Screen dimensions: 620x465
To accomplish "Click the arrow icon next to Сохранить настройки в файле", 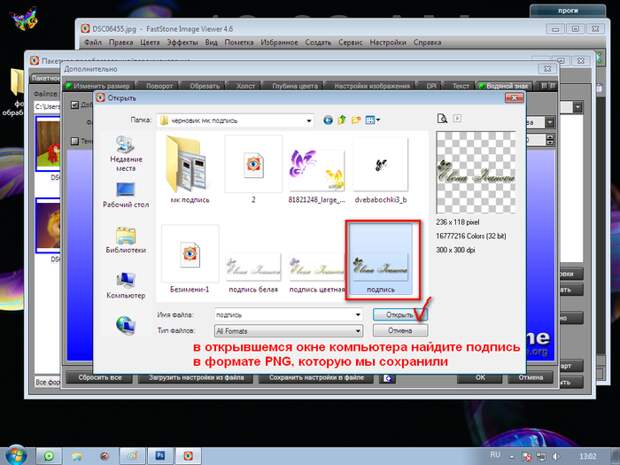I will (x=388, y=378).
